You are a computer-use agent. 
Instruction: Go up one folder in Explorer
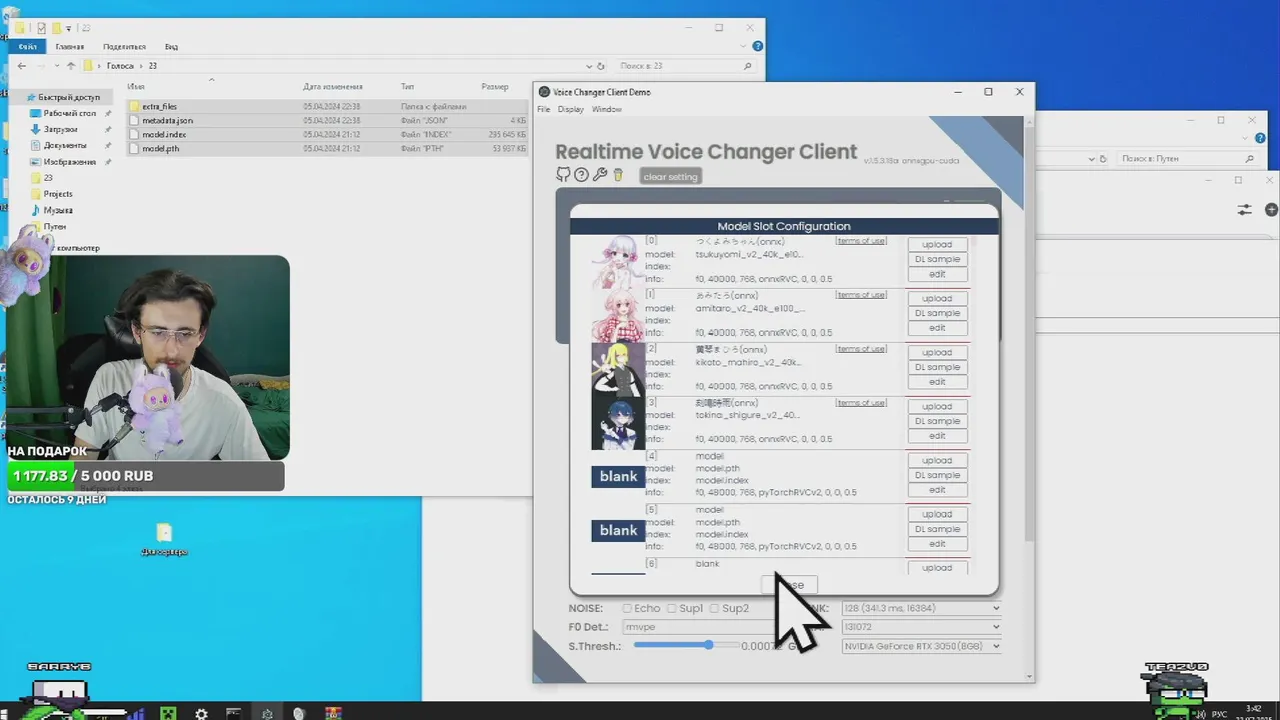(x=71, y=66)
